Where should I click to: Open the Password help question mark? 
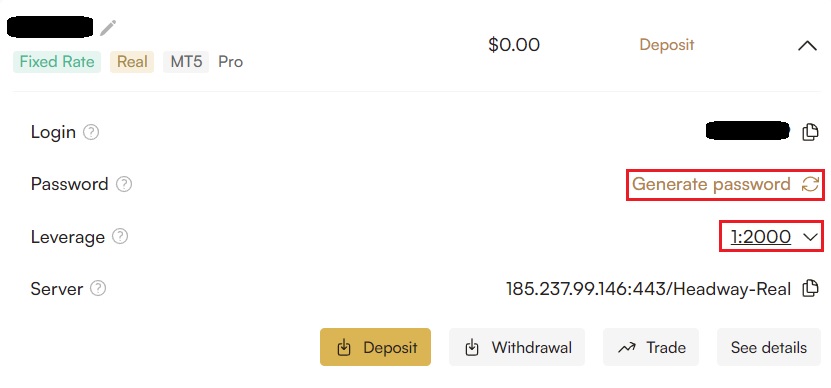tap(124, 184)
